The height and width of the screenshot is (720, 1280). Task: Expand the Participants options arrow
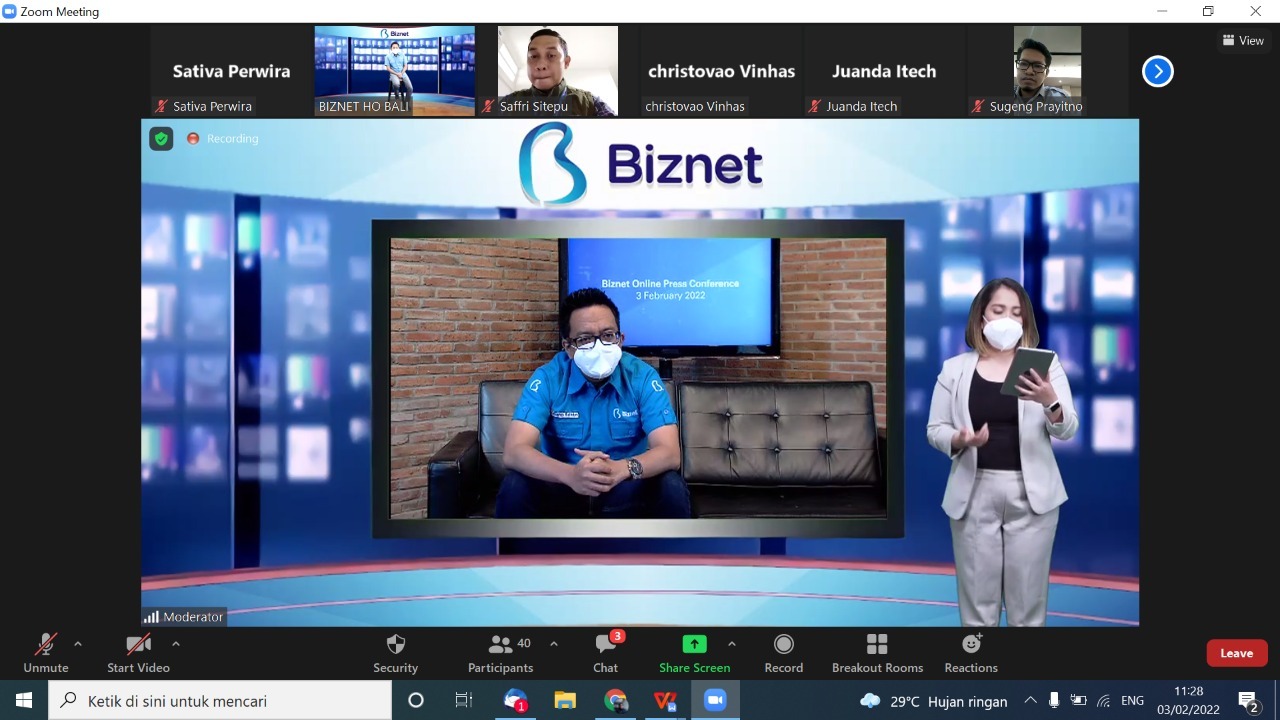tap(554, 644)
